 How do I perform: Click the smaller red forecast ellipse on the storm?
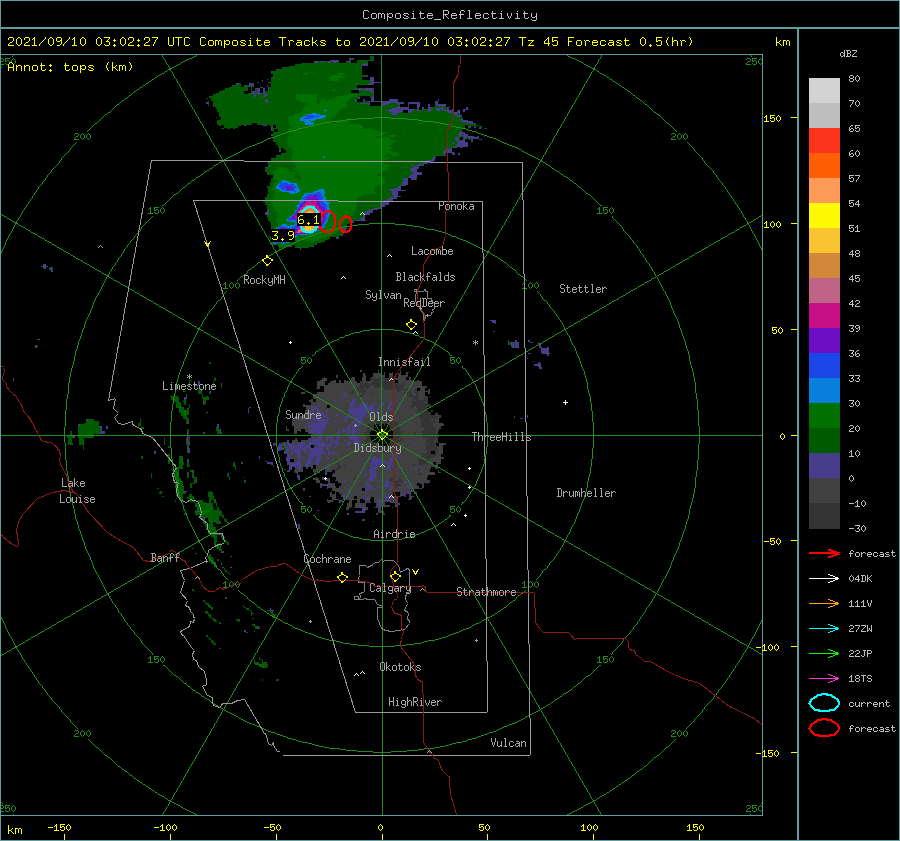[x=345, y=224]
